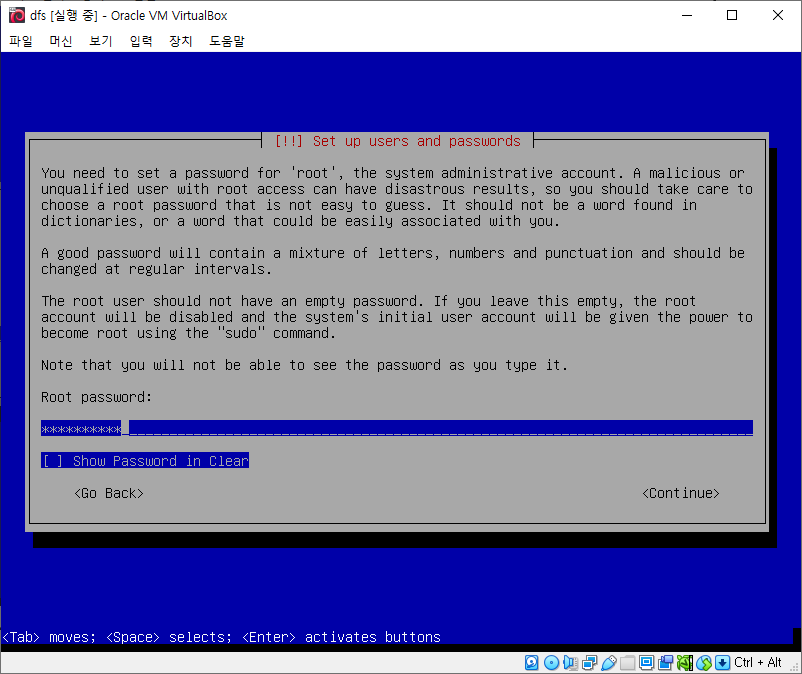802x674 pixels.
Task: Click the Ctrl + Alt host key label
Action: tap(758, 663)
